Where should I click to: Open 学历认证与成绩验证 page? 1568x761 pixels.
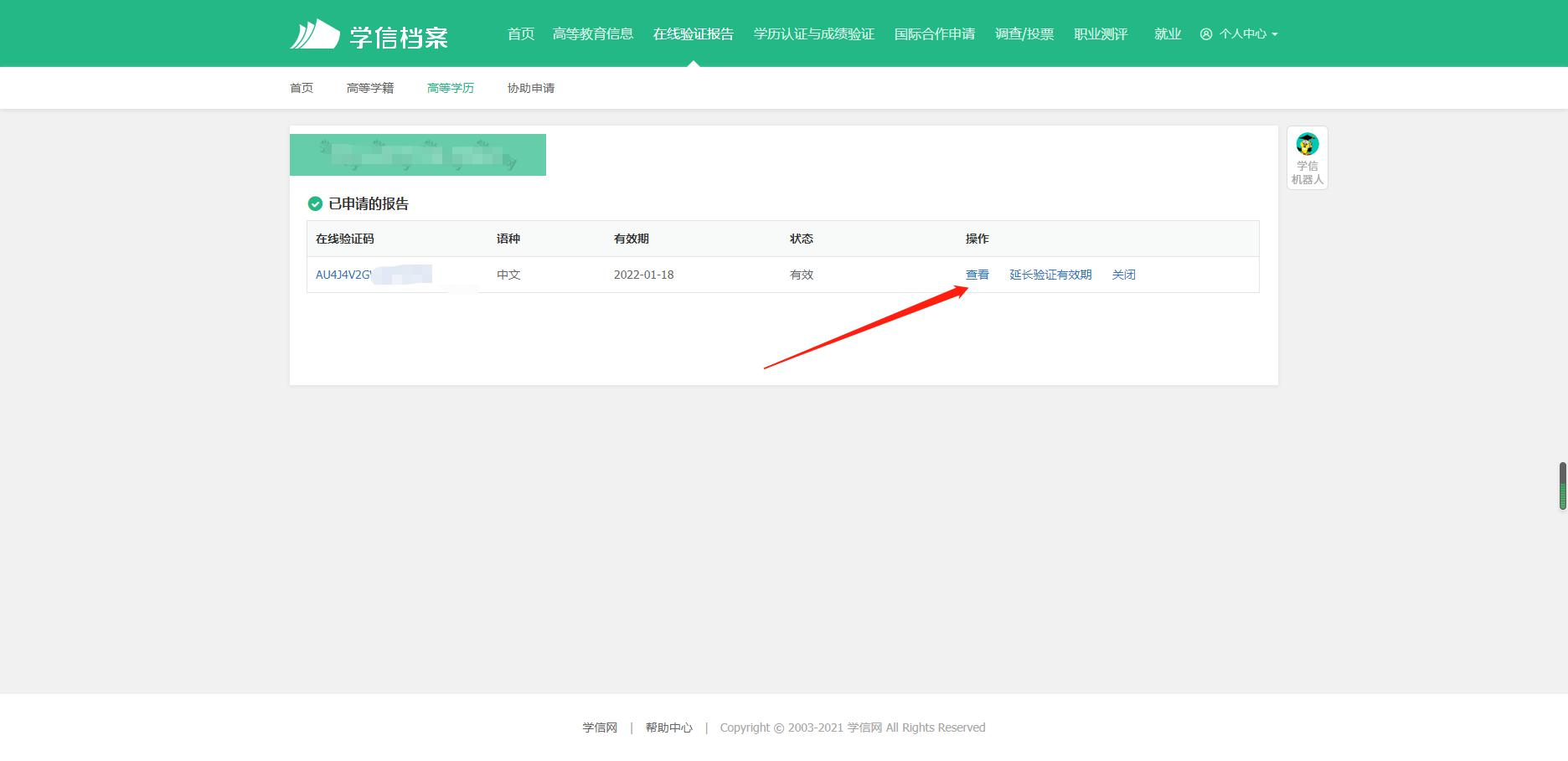click(x=813, y=34)
